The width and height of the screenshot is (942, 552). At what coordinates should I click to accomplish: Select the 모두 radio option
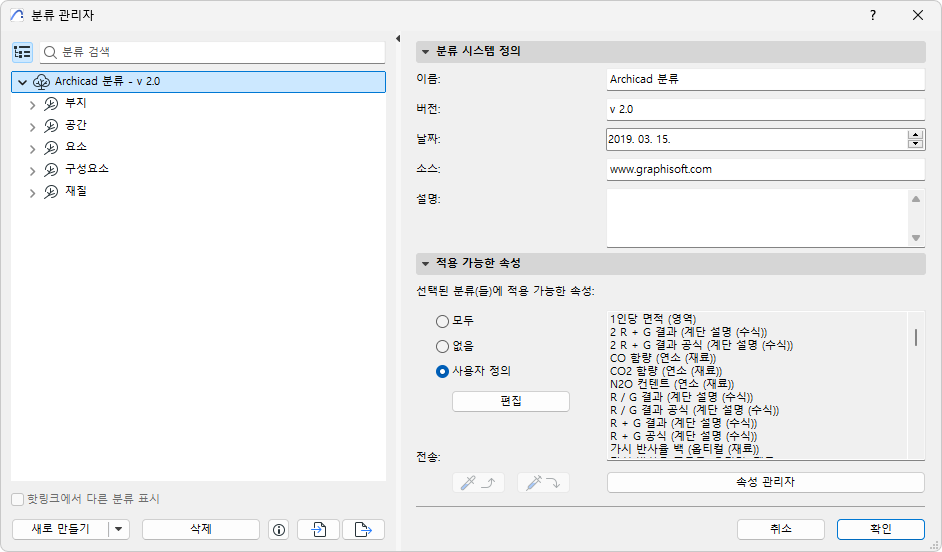(442, 321)
